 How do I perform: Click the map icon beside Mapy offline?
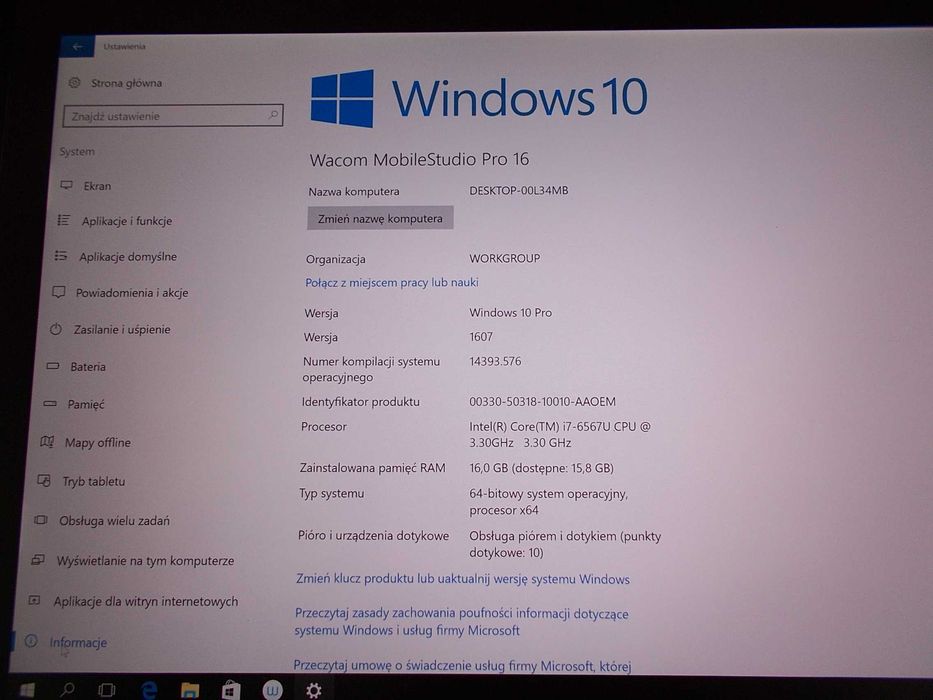pyautogui.click(x=47, y=442)
